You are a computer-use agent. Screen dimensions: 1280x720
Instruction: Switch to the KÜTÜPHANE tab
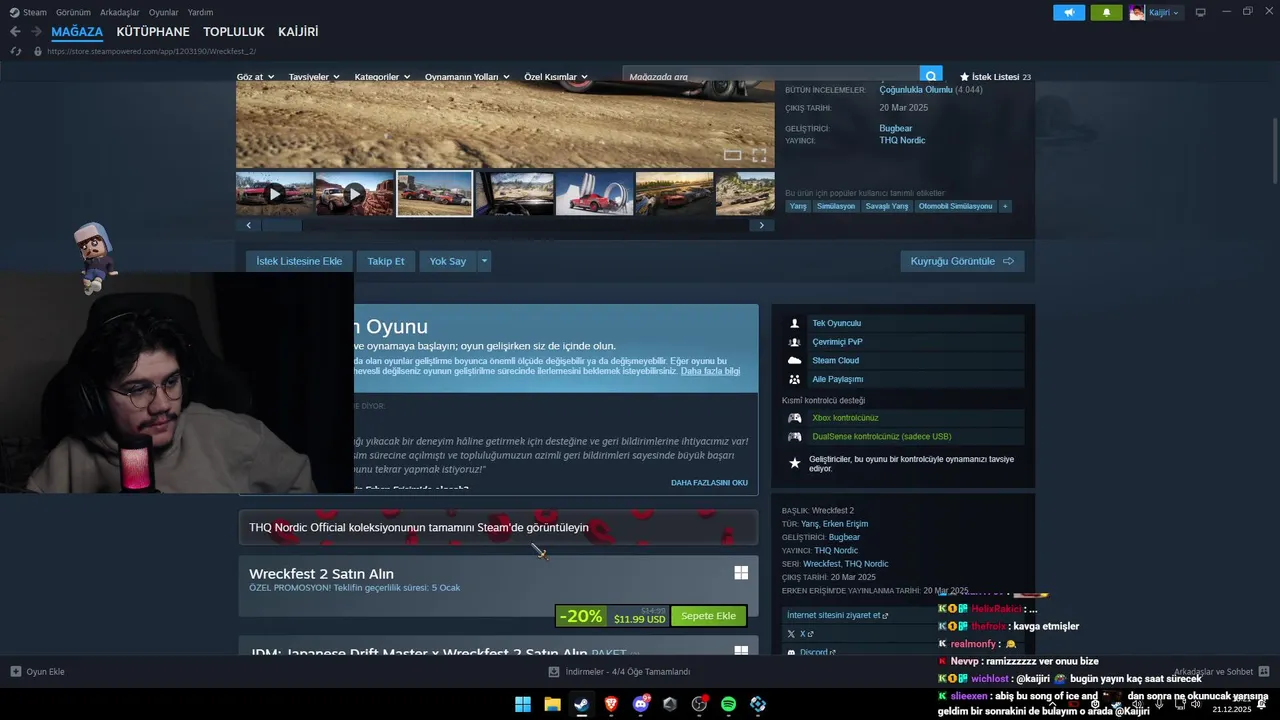coord(153,32)
